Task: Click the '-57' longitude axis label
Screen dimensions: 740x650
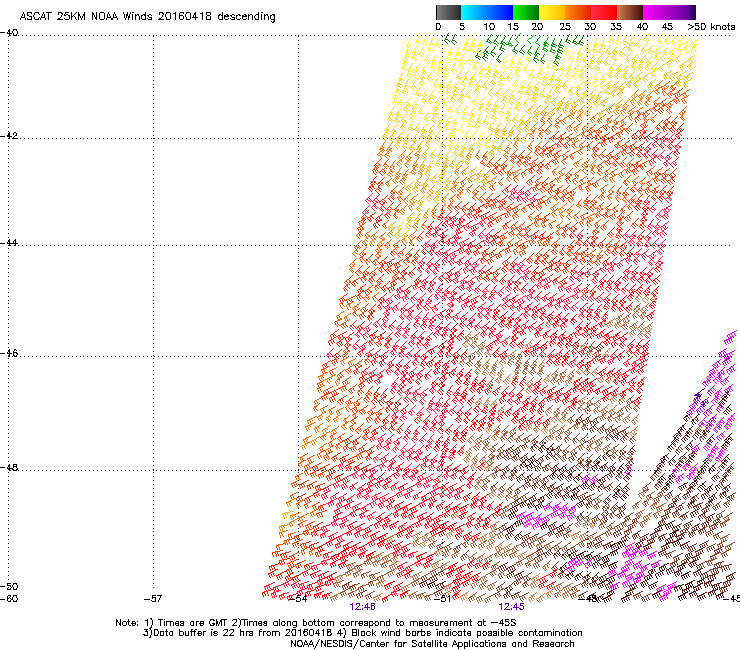Action: 152,599
